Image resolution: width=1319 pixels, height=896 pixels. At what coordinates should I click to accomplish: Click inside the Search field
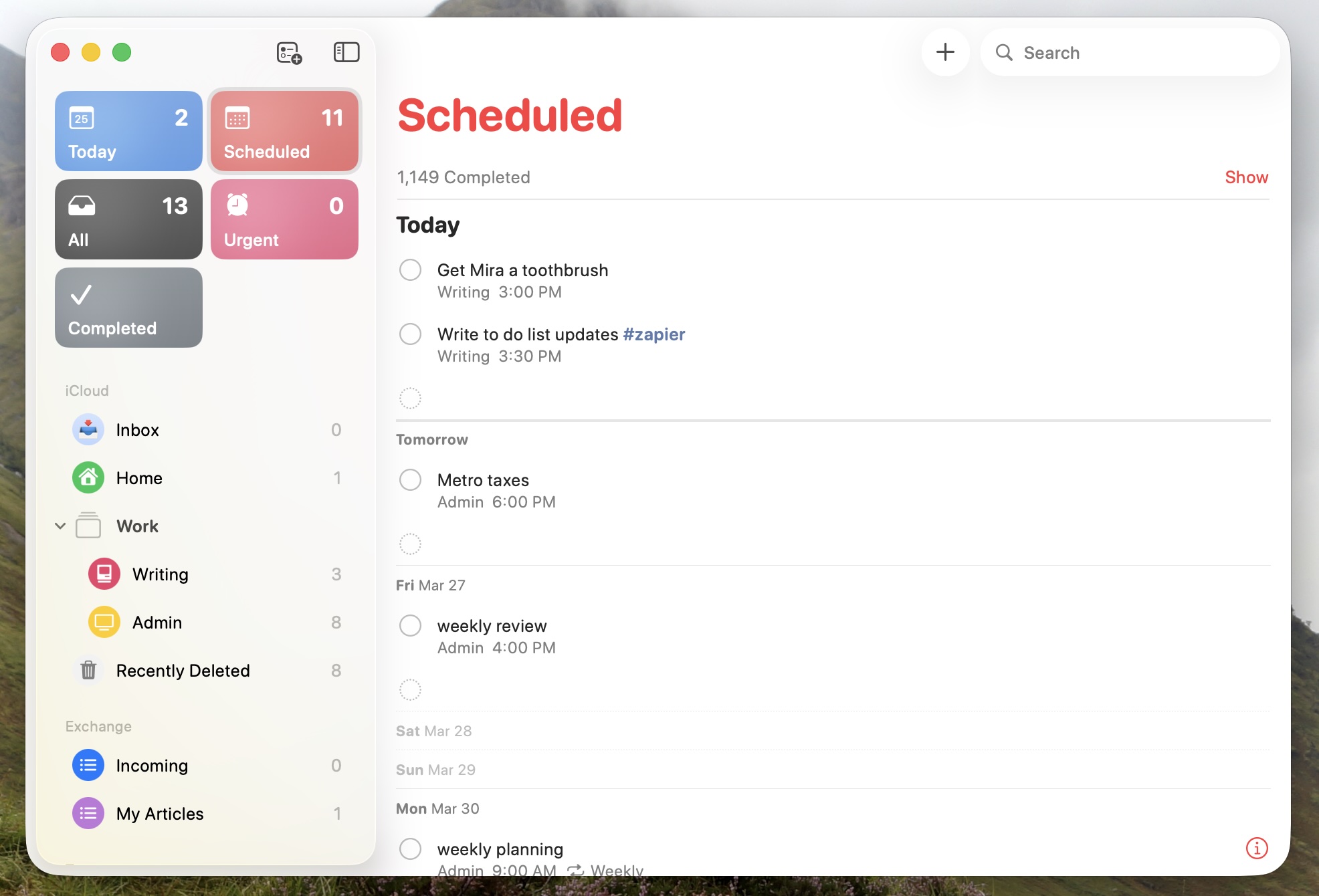point(1130,52)
